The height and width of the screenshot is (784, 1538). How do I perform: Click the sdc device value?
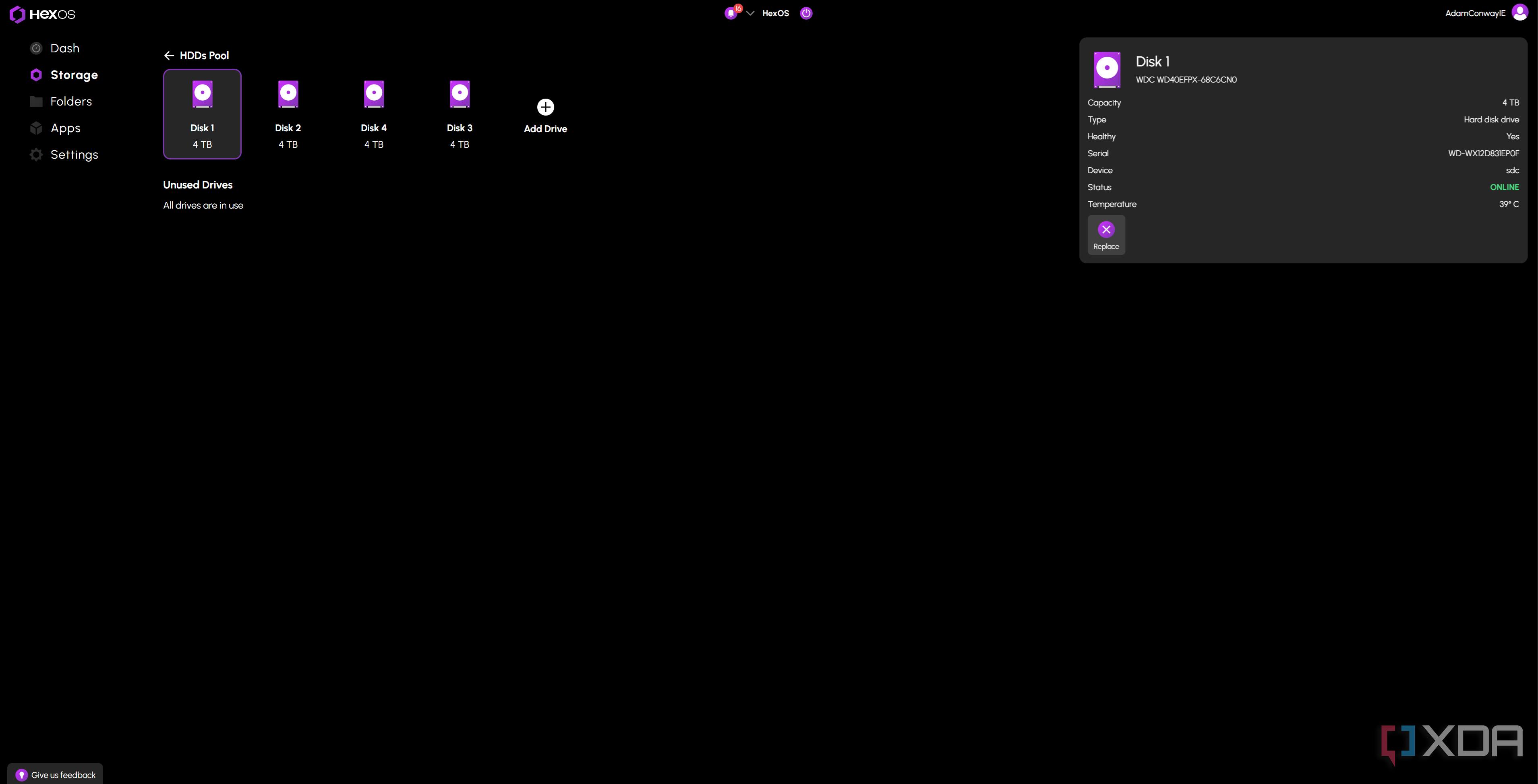1513,171
